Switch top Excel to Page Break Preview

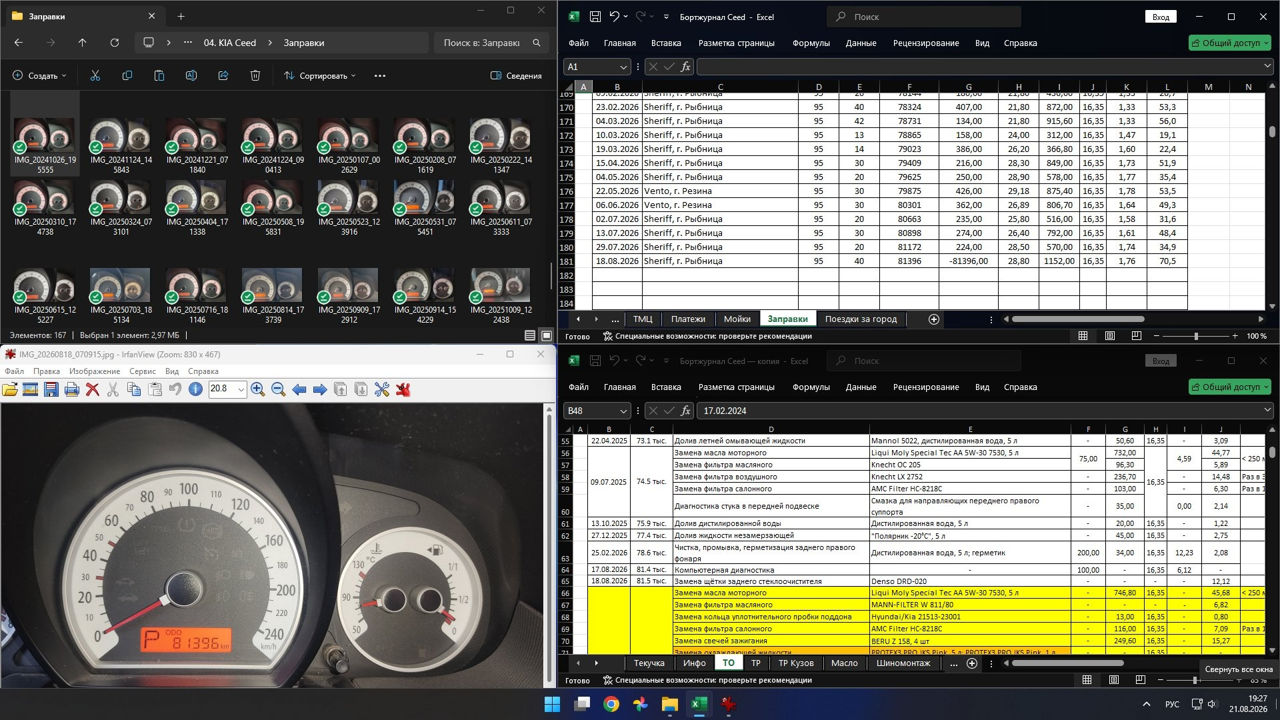pyautogui.click(x=1137, y=336)
